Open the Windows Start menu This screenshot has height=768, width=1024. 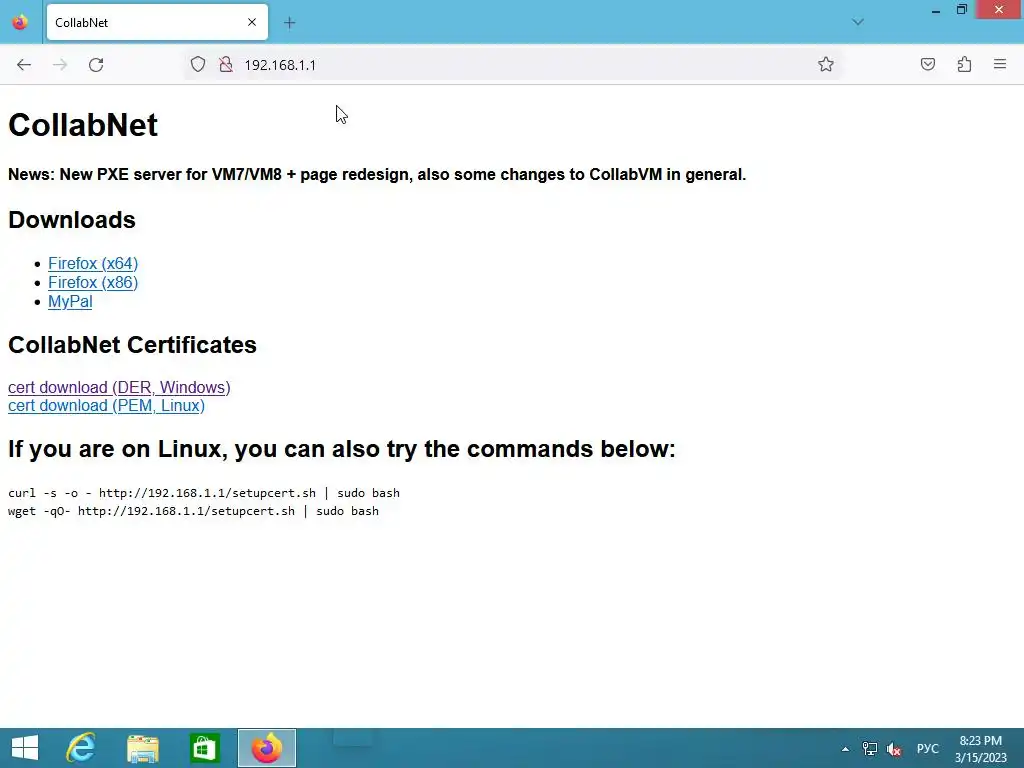coord(25,748)
